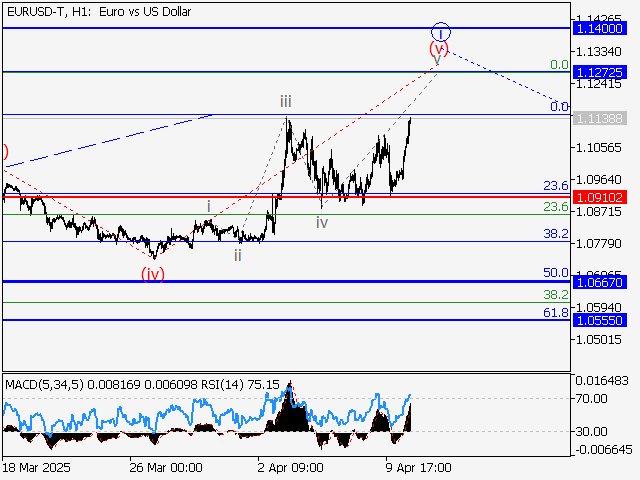The image size is (640, 480).
Task: Click the circled wave 1 label at top
Action: coord(442,32)
